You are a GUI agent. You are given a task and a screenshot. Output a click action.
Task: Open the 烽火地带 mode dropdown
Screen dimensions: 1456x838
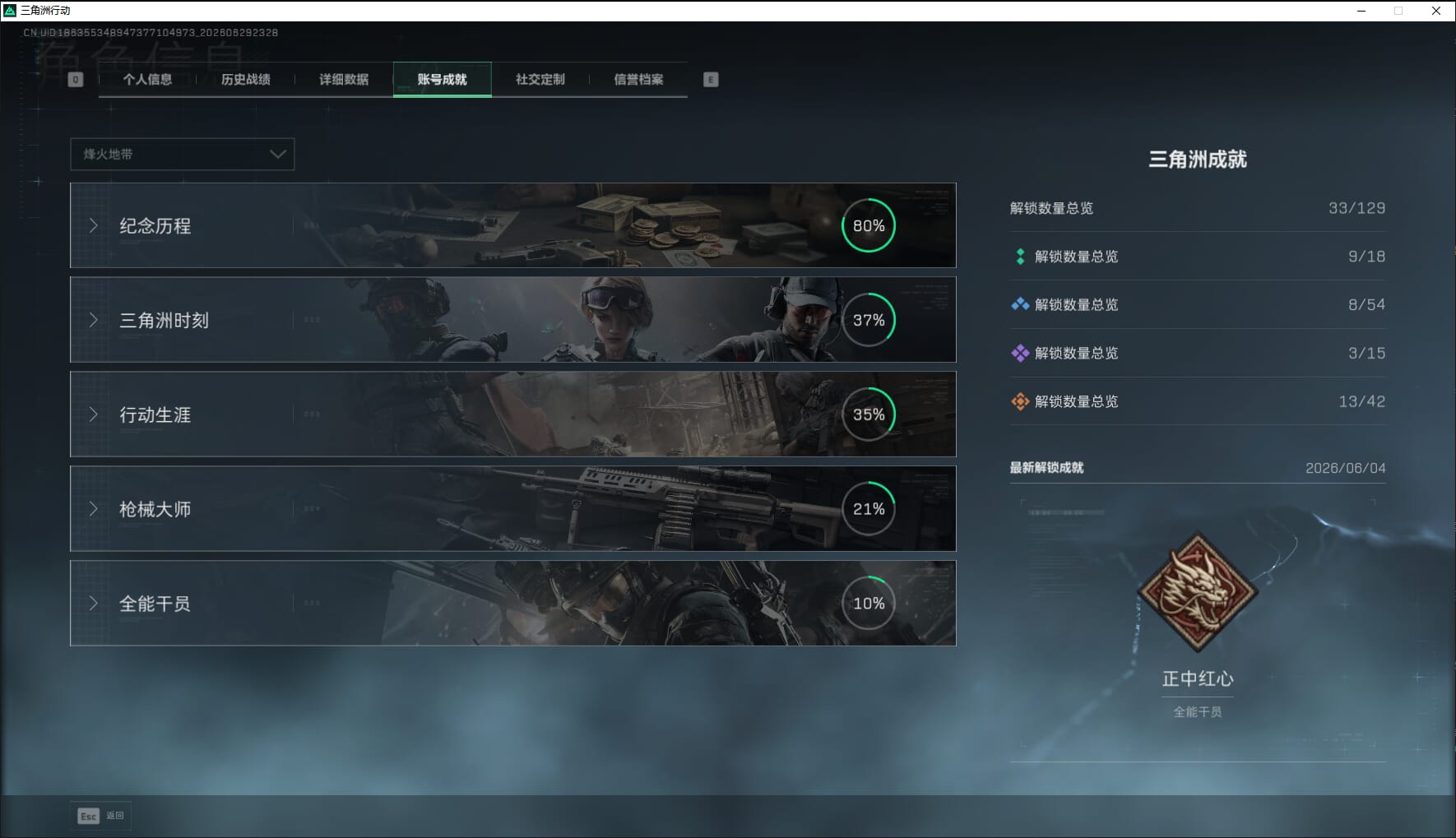coord(183,154)
